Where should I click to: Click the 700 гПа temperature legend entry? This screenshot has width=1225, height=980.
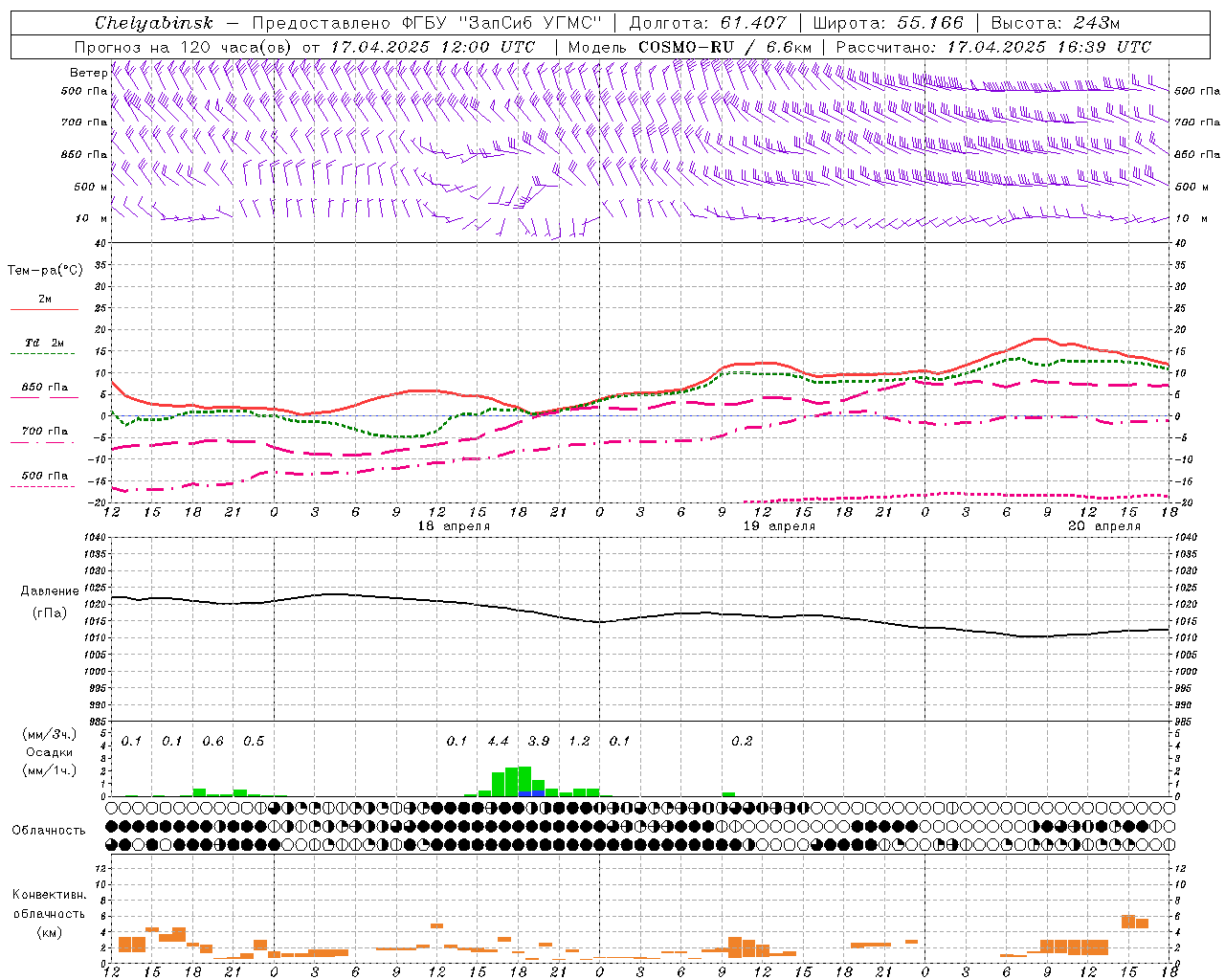(x=45, y=432)
